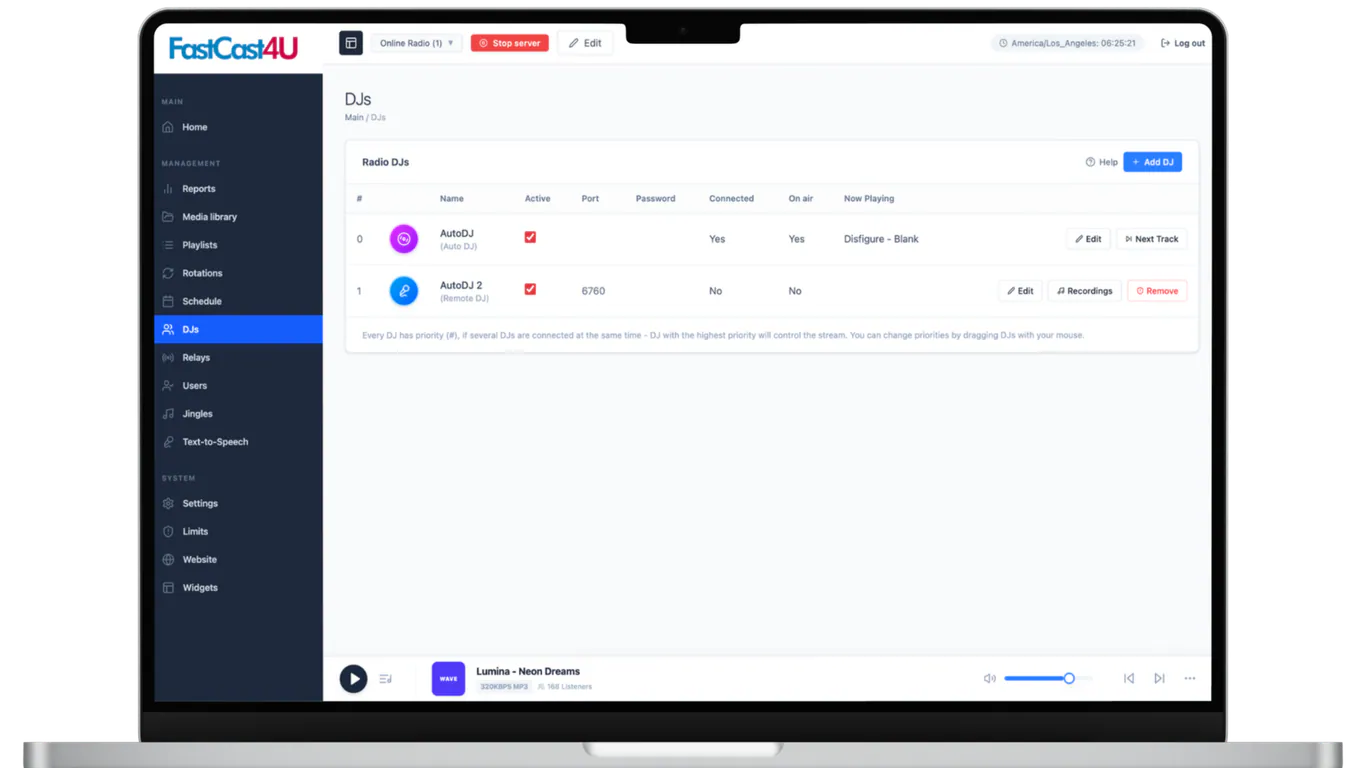Click the 'Disfigure - Blank' now playing text
Viewport: 1366px width, 768px height.
click(881, 239)
